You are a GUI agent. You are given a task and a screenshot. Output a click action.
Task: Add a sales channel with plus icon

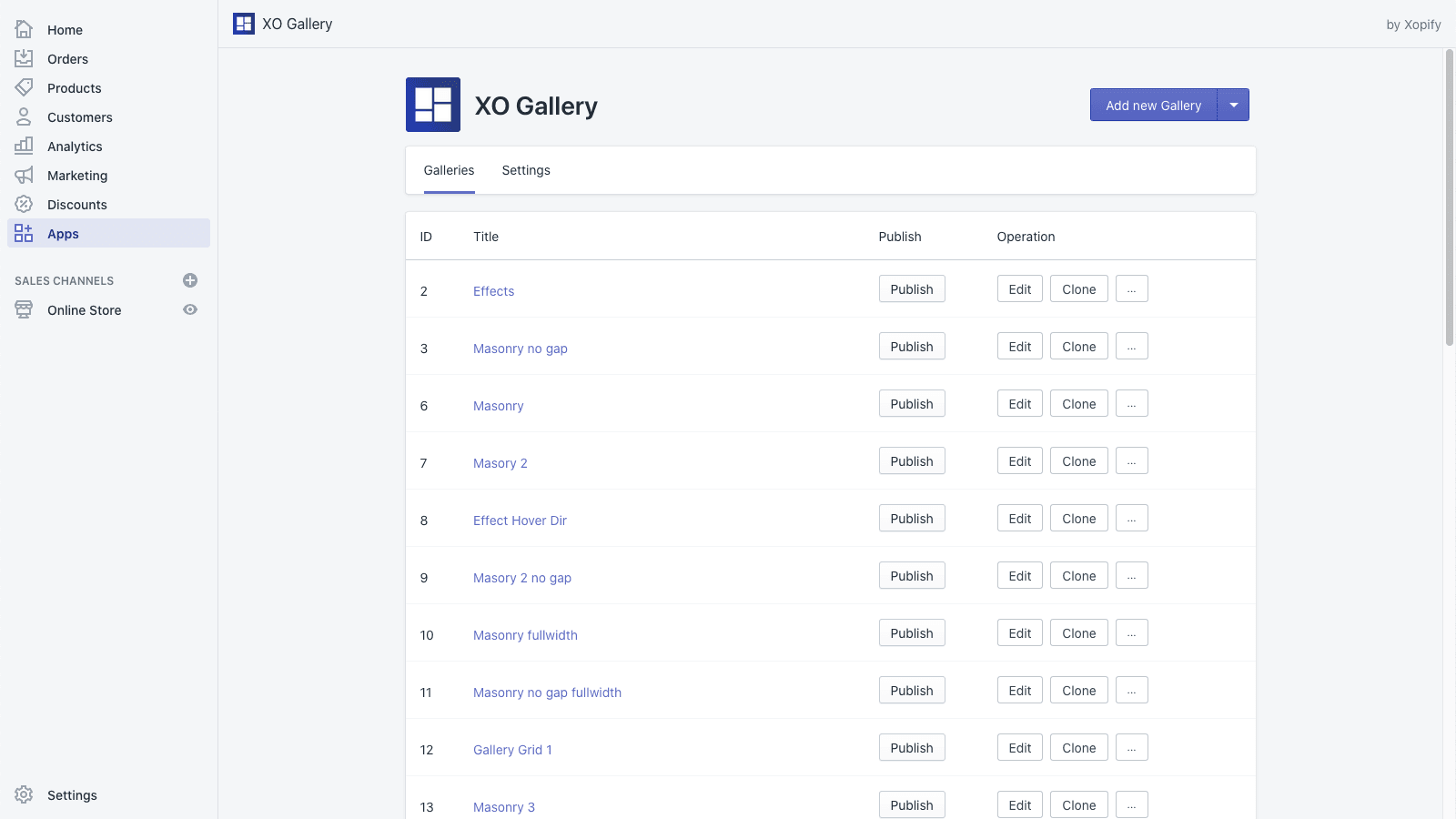click(x=189, y=280)
